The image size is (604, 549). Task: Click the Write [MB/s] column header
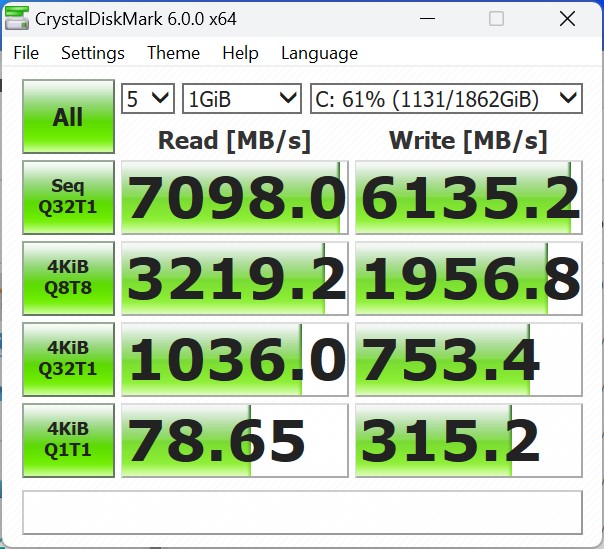click(468, 141)
